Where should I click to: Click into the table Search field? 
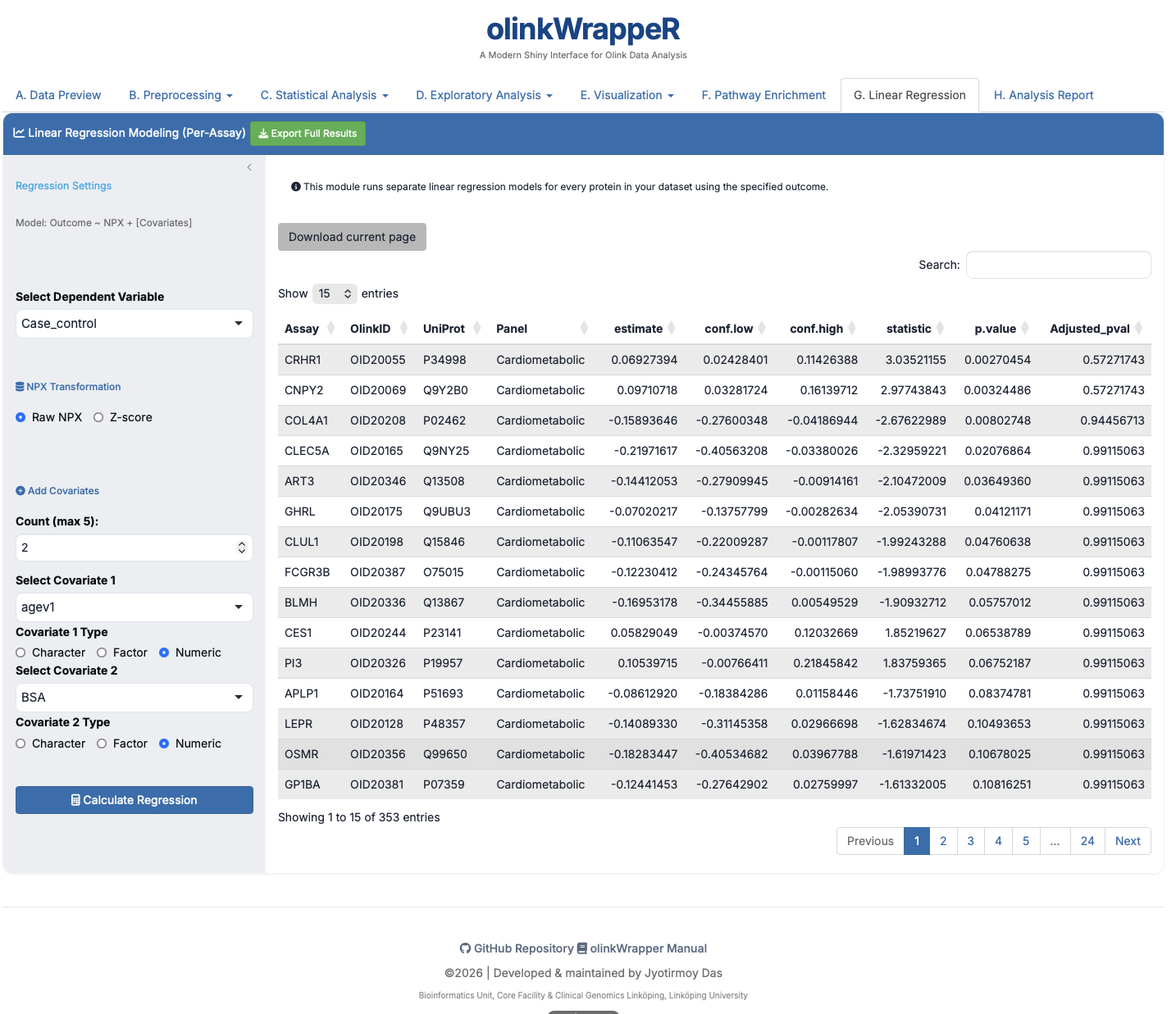(1058, 265)
